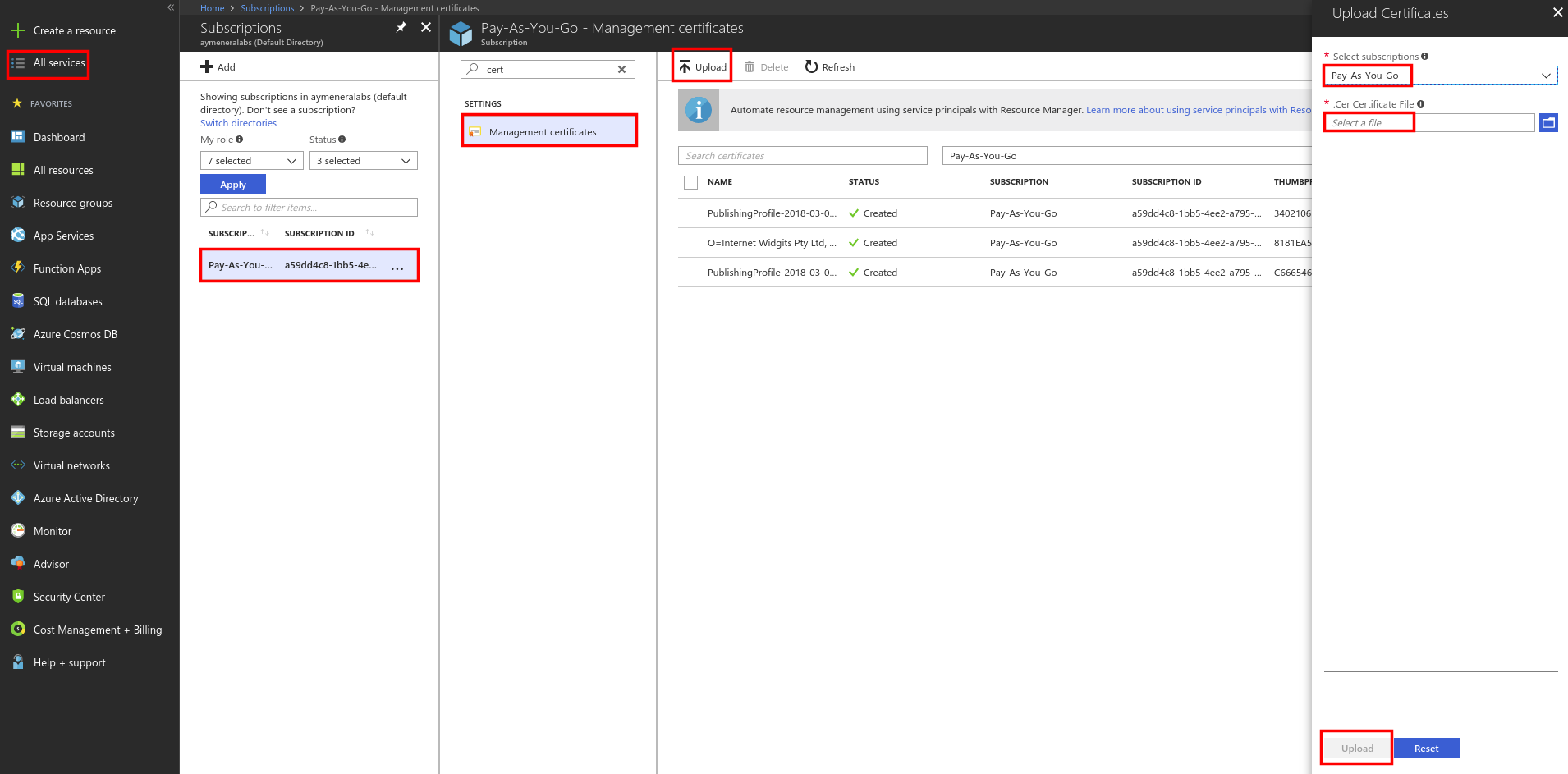Pin the Subscriptions blade
Image resolution: width=1568 pixels, height=774 pixels.
pyautogui.click(x=401, y=26)
